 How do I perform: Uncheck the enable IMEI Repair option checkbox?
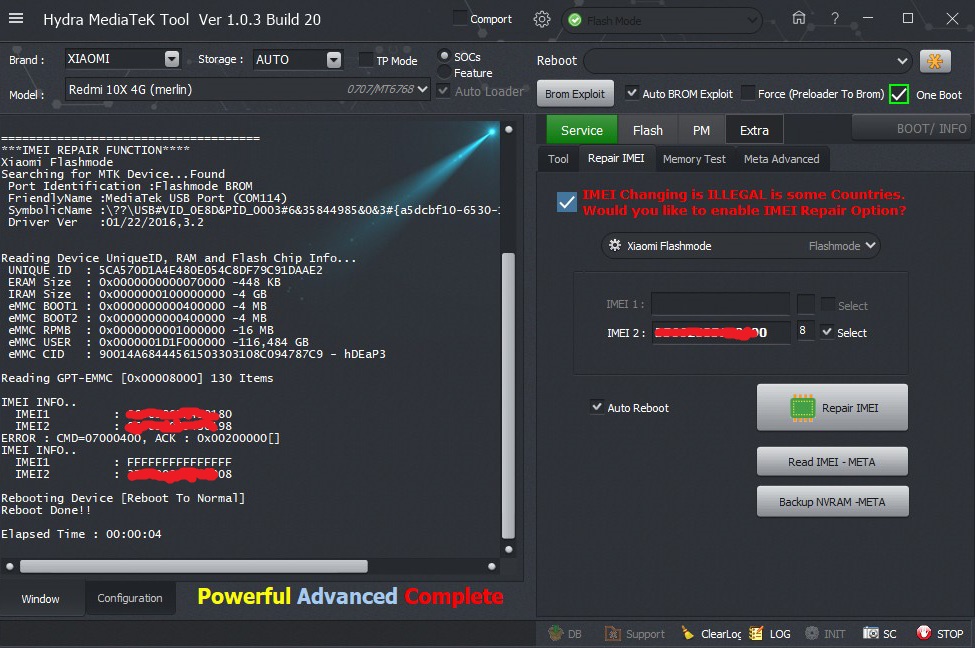(x=566, y=202)
